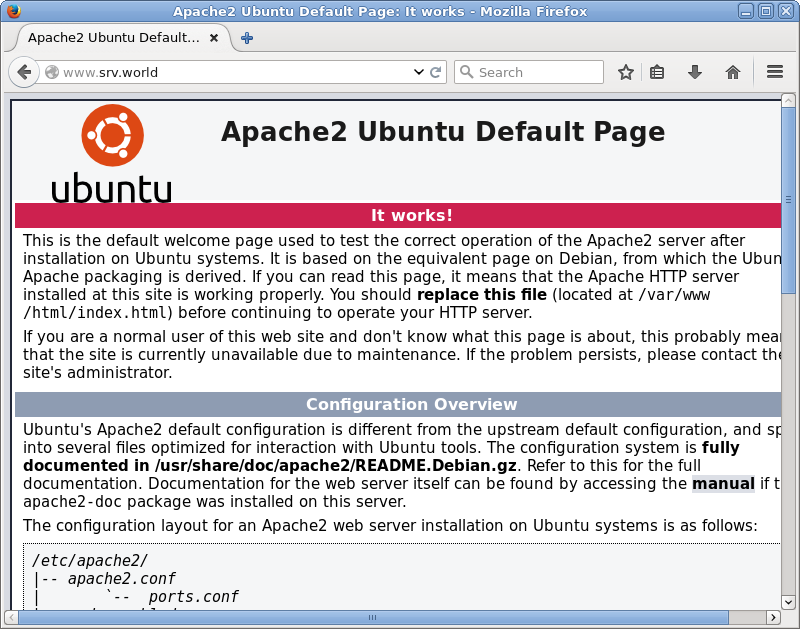Click the 'Configuration Overview' section heading
Screen dimensions: 800x629
coord(411,405)
